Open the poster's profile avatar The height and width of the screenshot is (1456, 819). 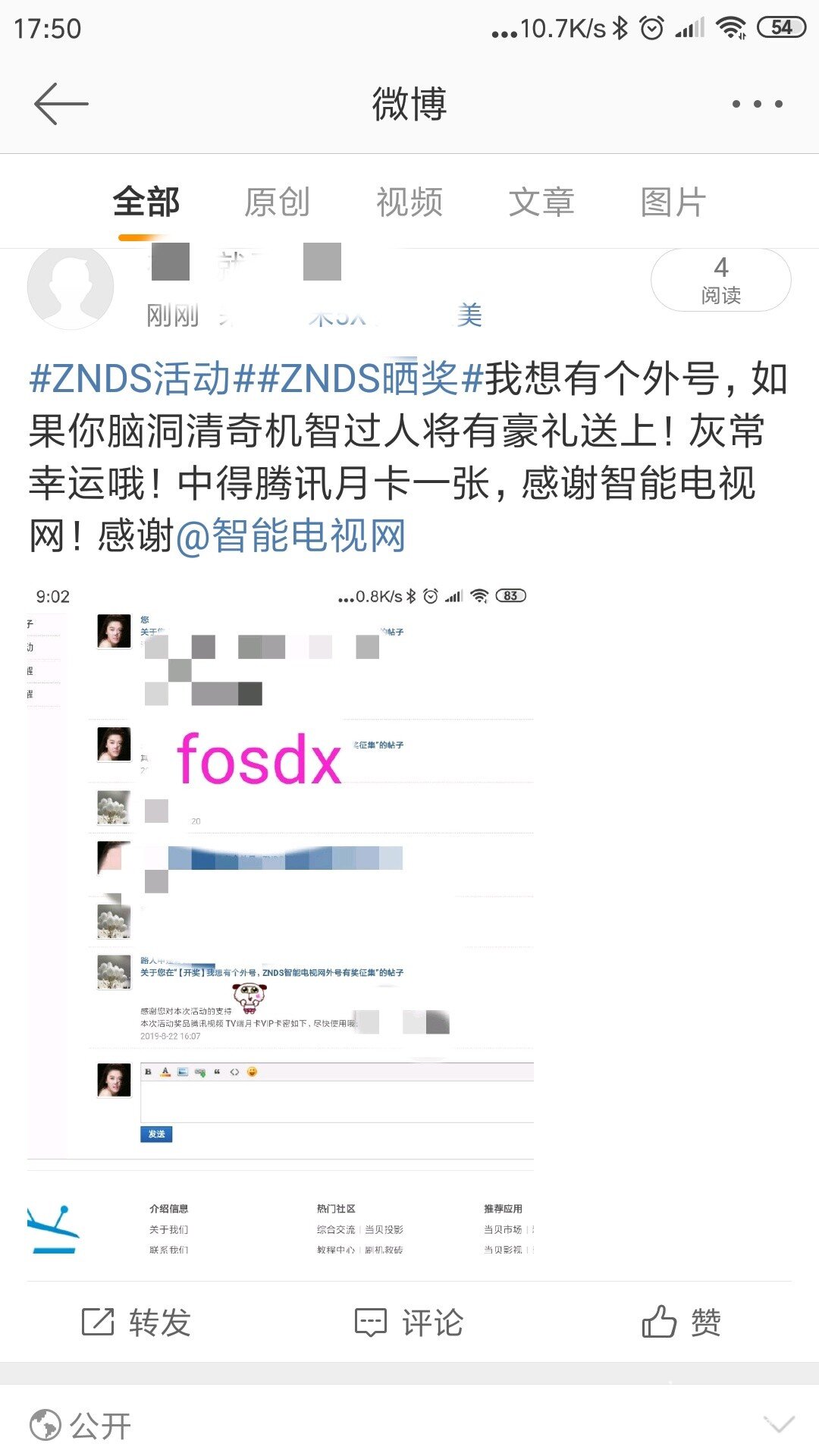click(x=71, y=287)
